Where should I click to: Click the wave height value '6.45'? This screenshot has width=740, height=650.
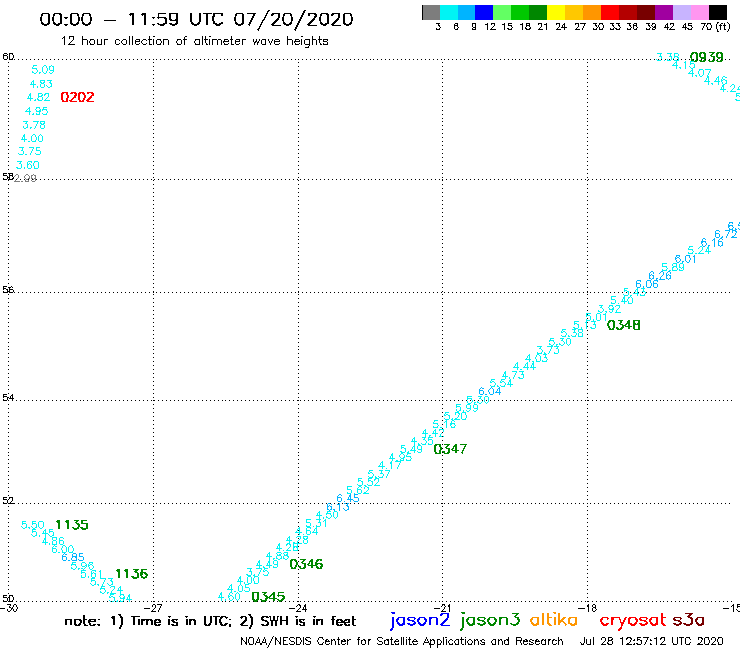(x=348, y=498)
